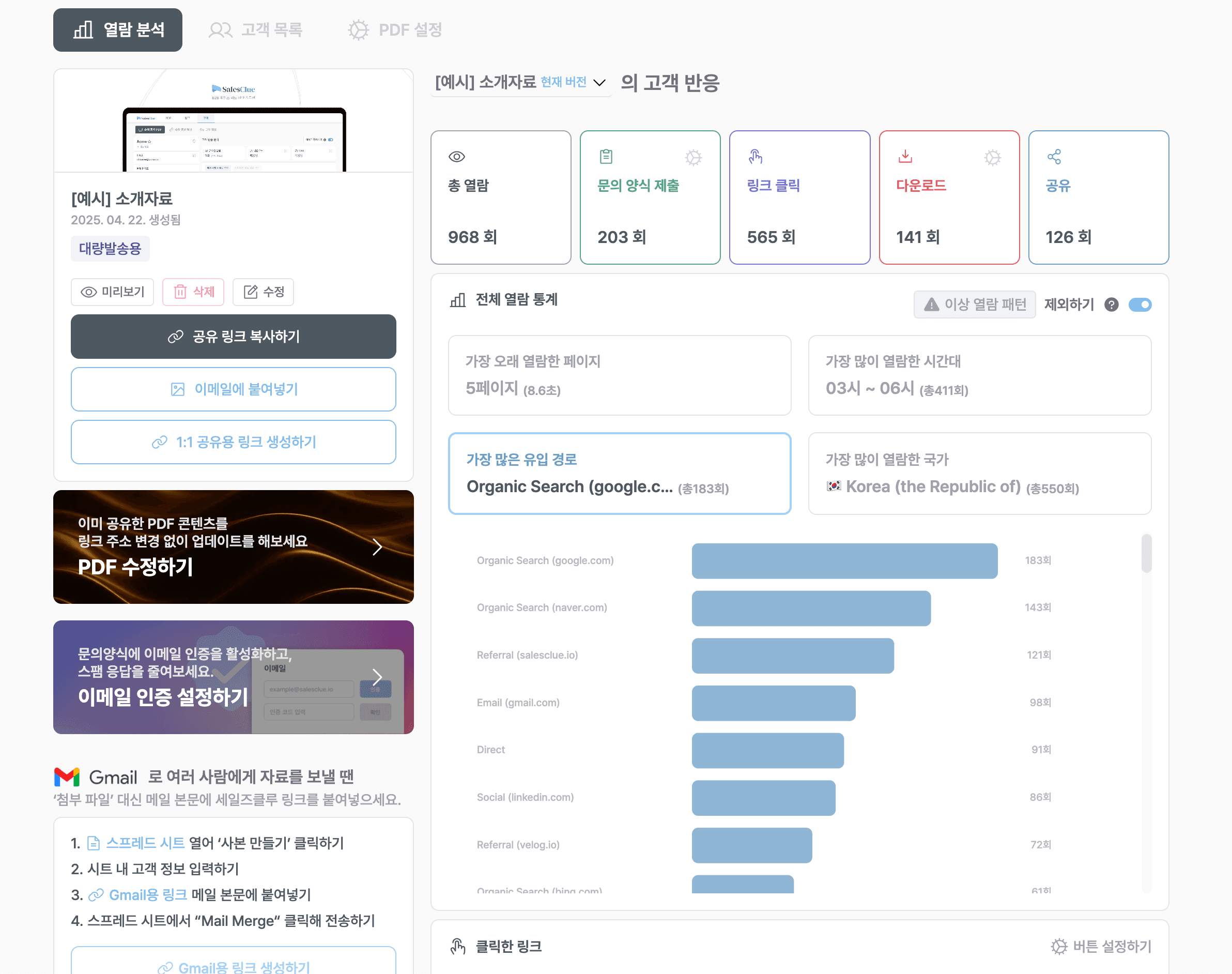Open the 이메일 인증 설정하기 banner

[233, 677]
